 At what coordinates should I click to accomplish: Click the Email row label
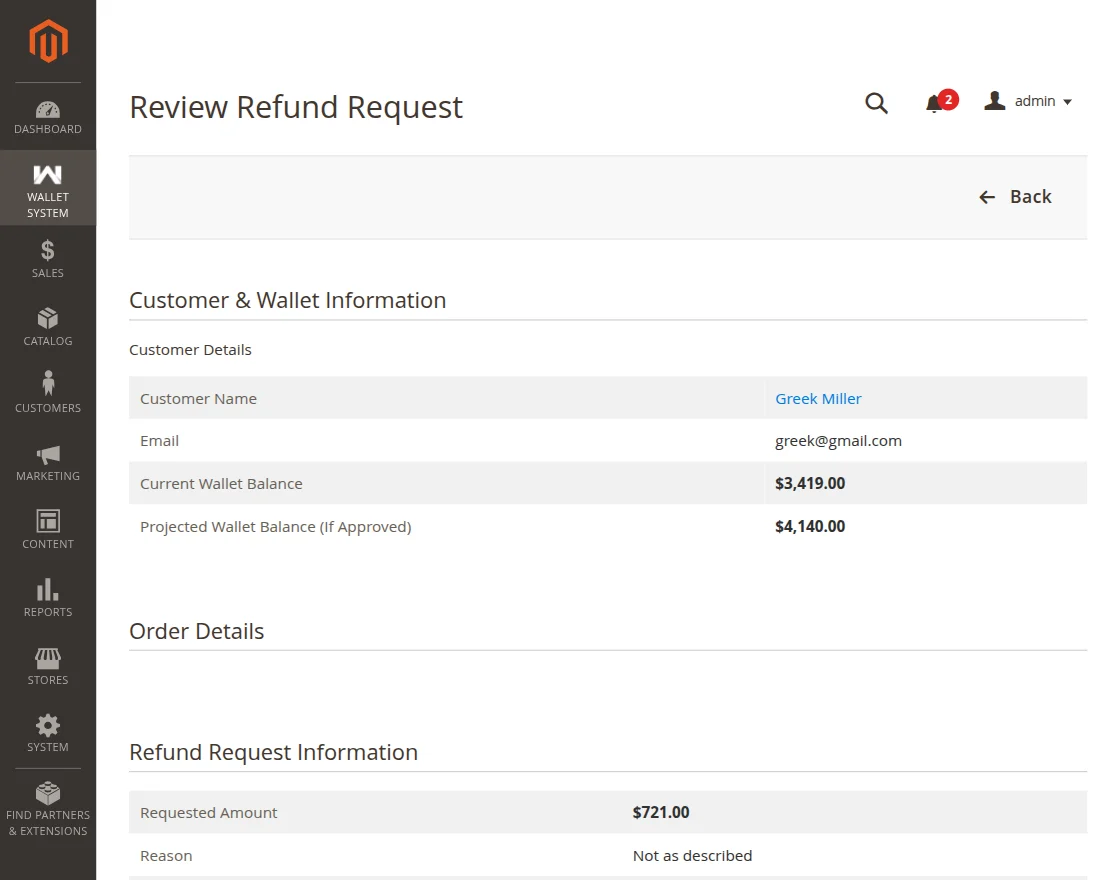pyautogui.click(x=159, y=441)
